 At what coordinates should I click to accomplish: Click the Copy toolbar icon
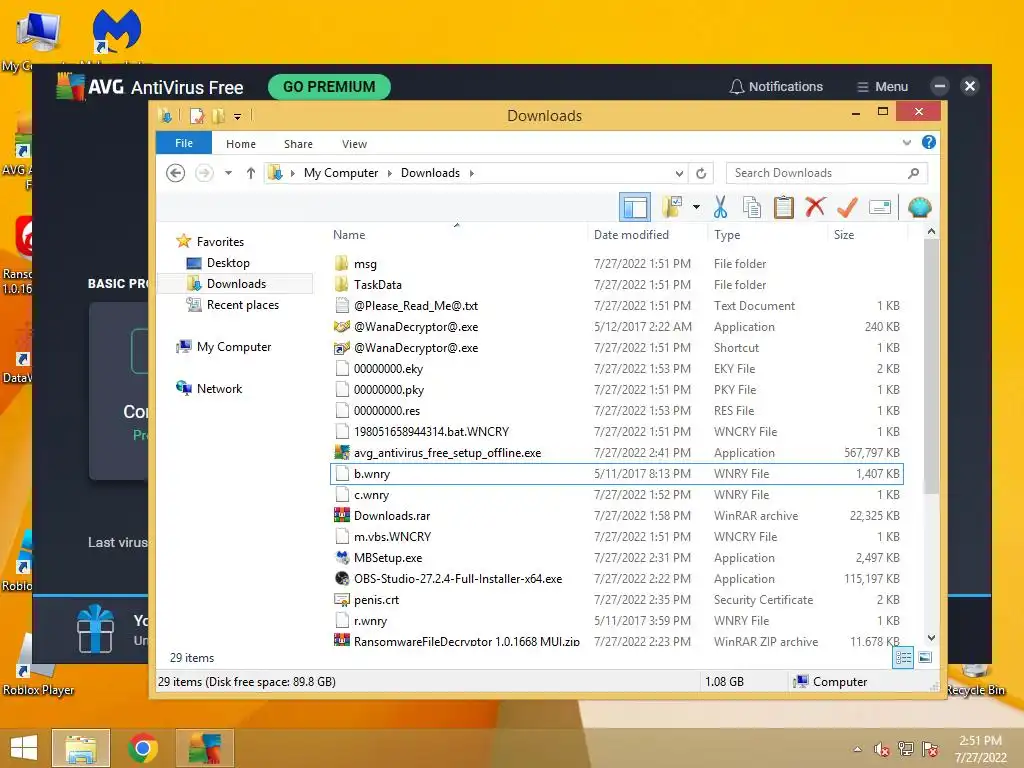coord(752,208)
